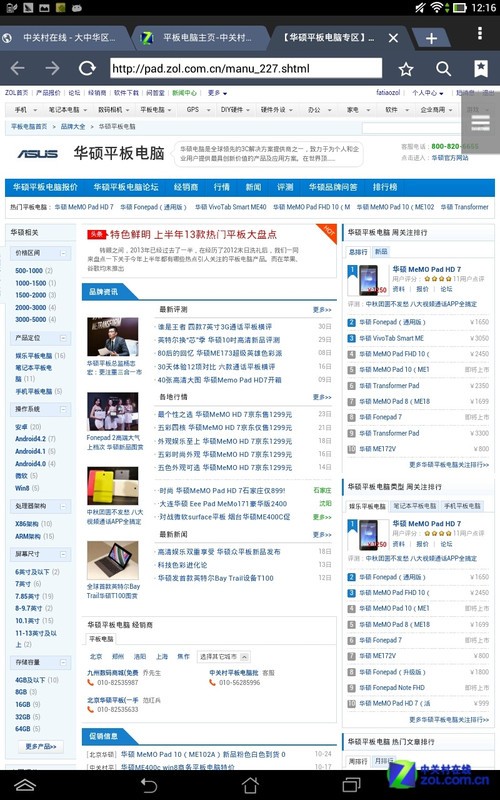The width and height of the screenshot is (500, 800).
Task: Collapse the 存储容量 filter section
Action: [x=63, y=662]
